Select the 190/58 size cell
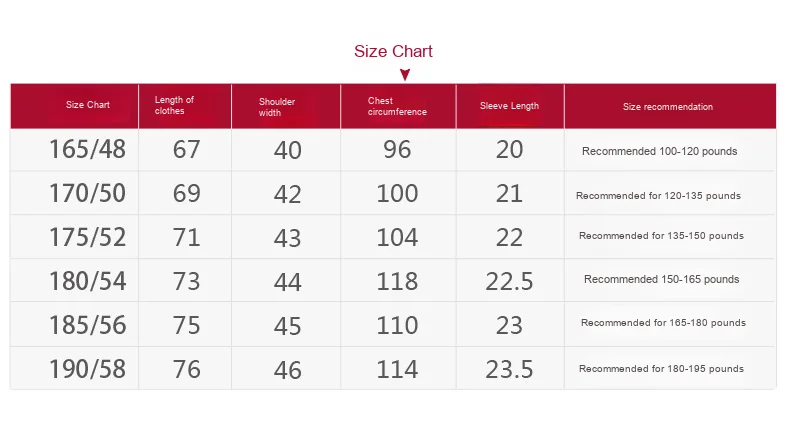Viewport: 790px width, 442px height. 88,369
